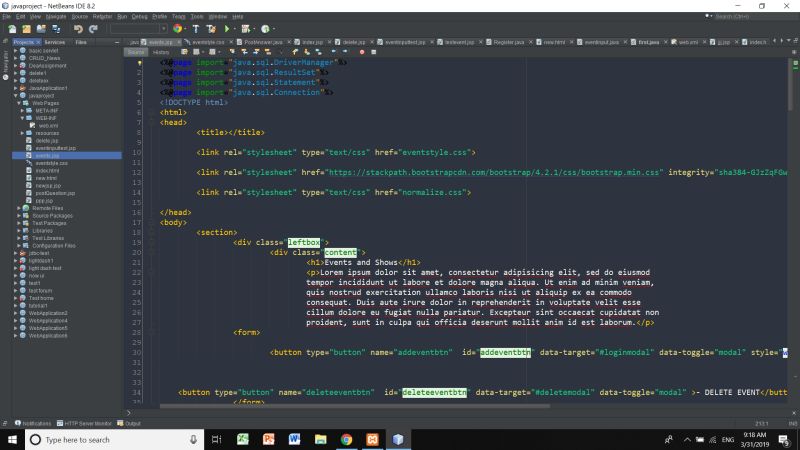Click the Find Next Occurrence icon

pos(256,52)
